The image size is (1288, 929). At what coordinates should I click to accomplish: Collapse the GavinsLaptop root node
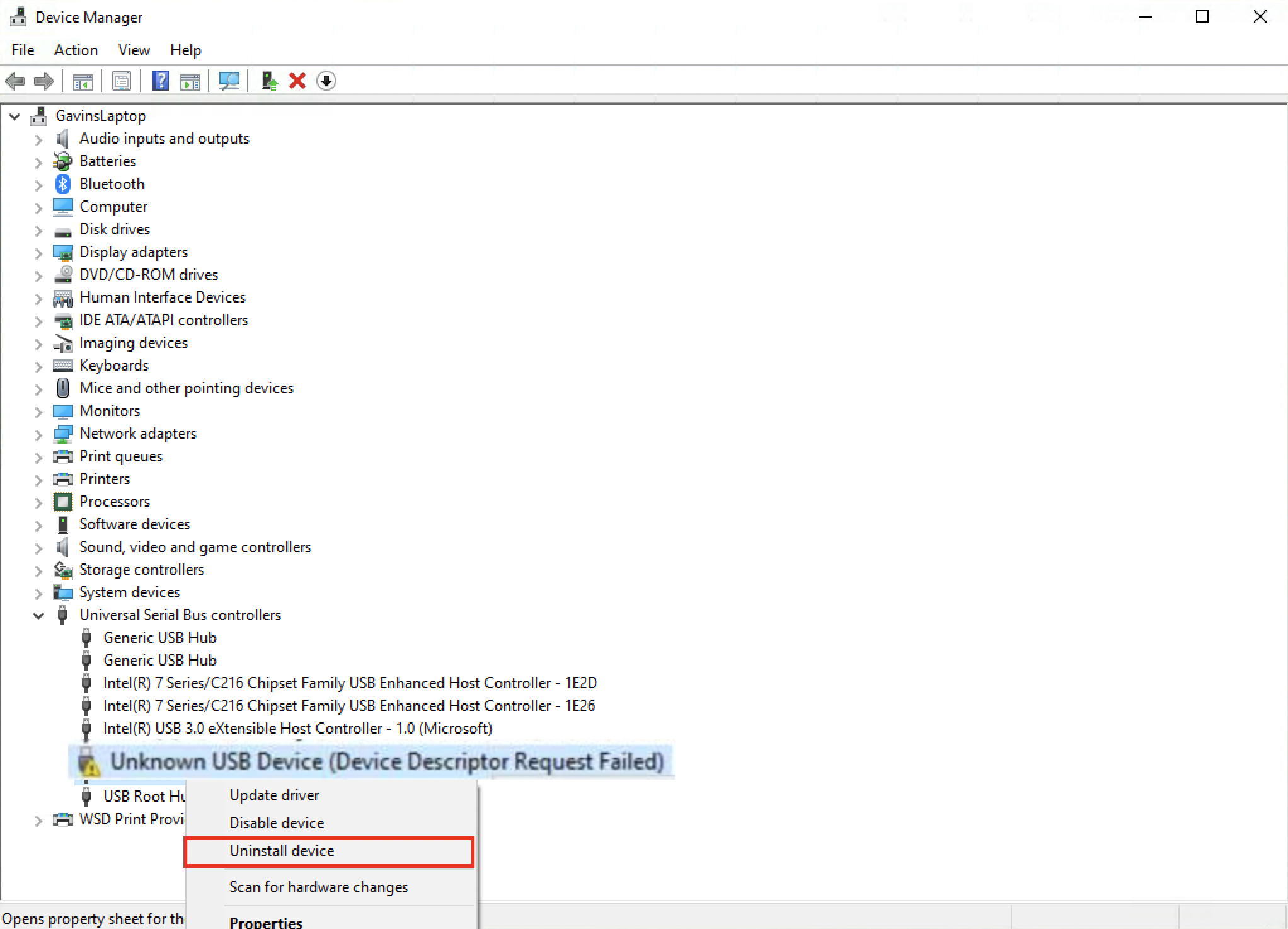click(x=15, y=117)
